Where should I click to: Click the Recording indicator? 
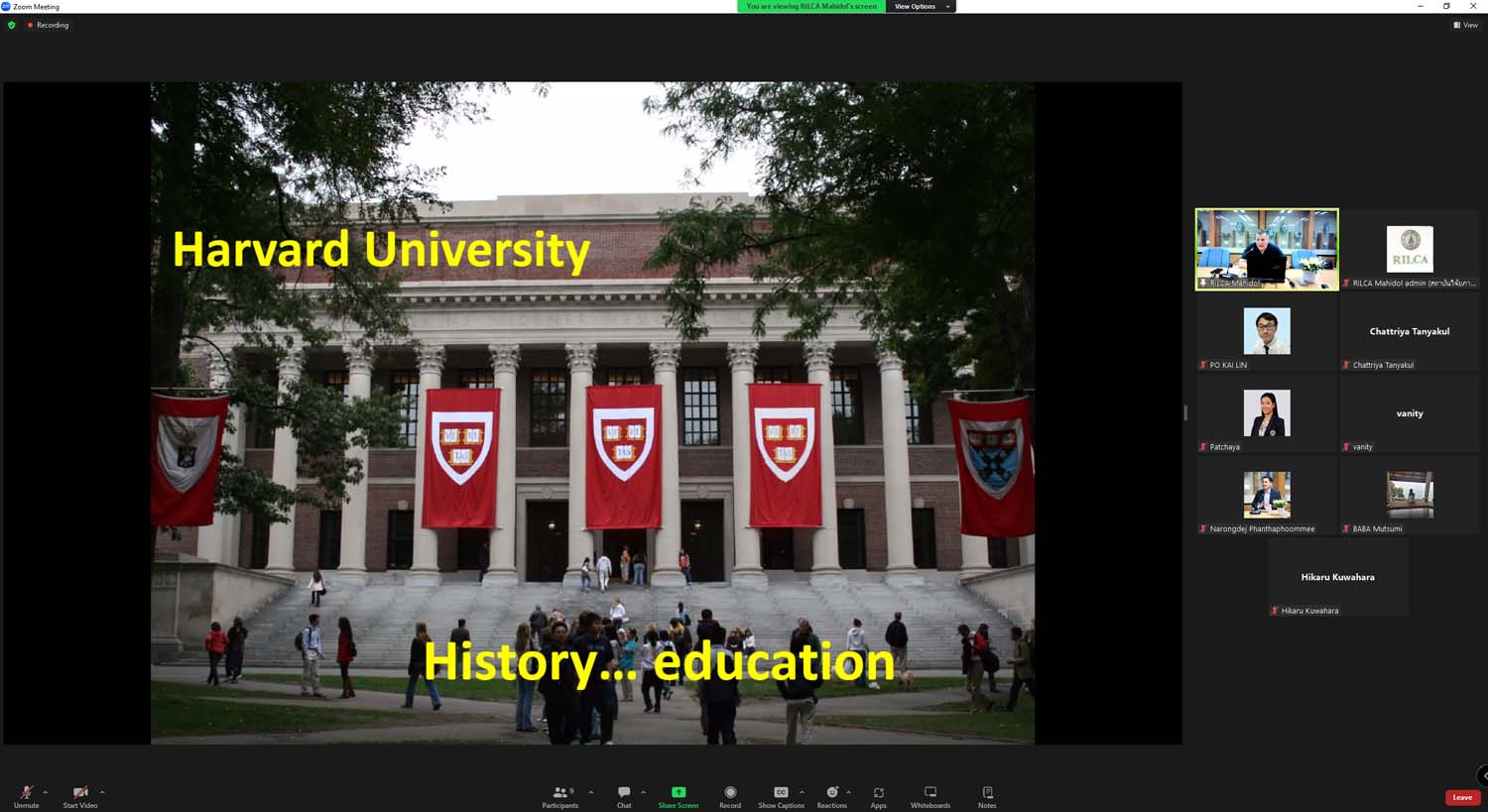click(x=49, y=25)
